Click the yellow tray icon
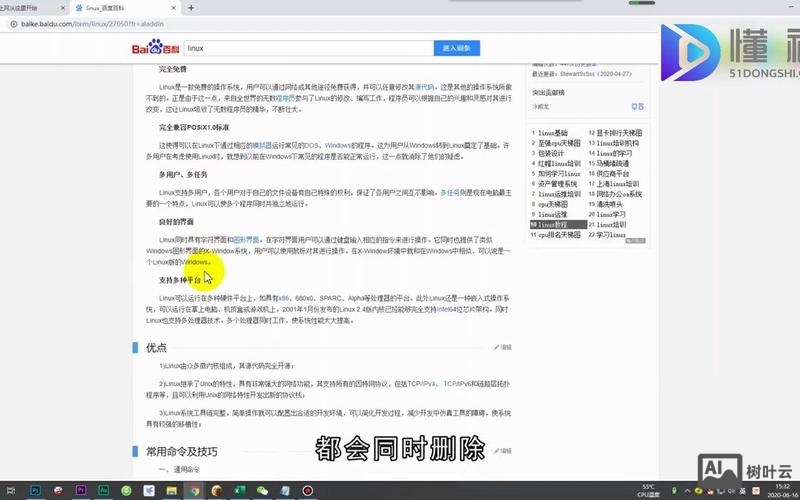 pyautogui.click(x=698, y=491)
